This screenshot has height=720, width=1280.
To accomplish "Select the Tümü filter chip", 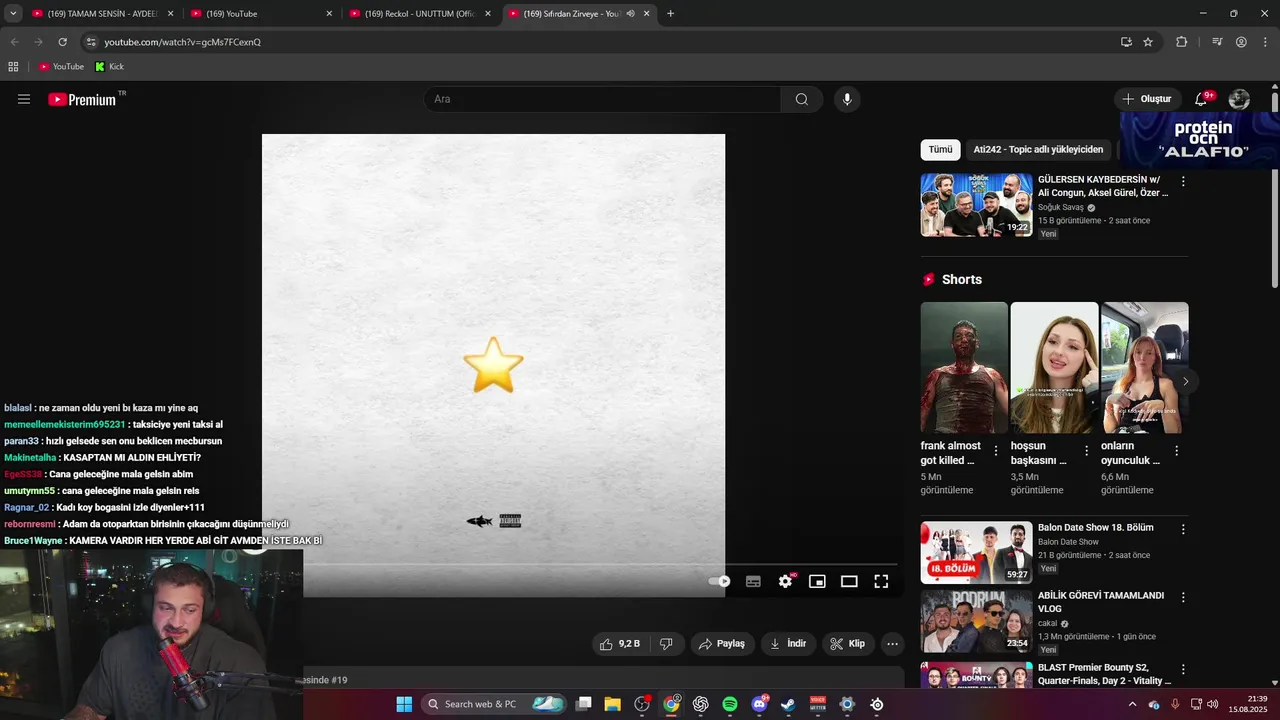I will [x=940, y=150].
